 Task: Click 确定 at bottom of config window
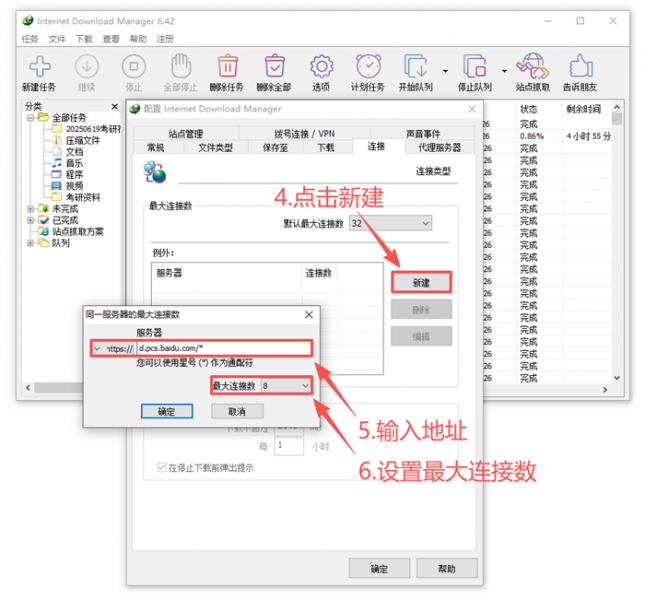(x=379, y=568)
